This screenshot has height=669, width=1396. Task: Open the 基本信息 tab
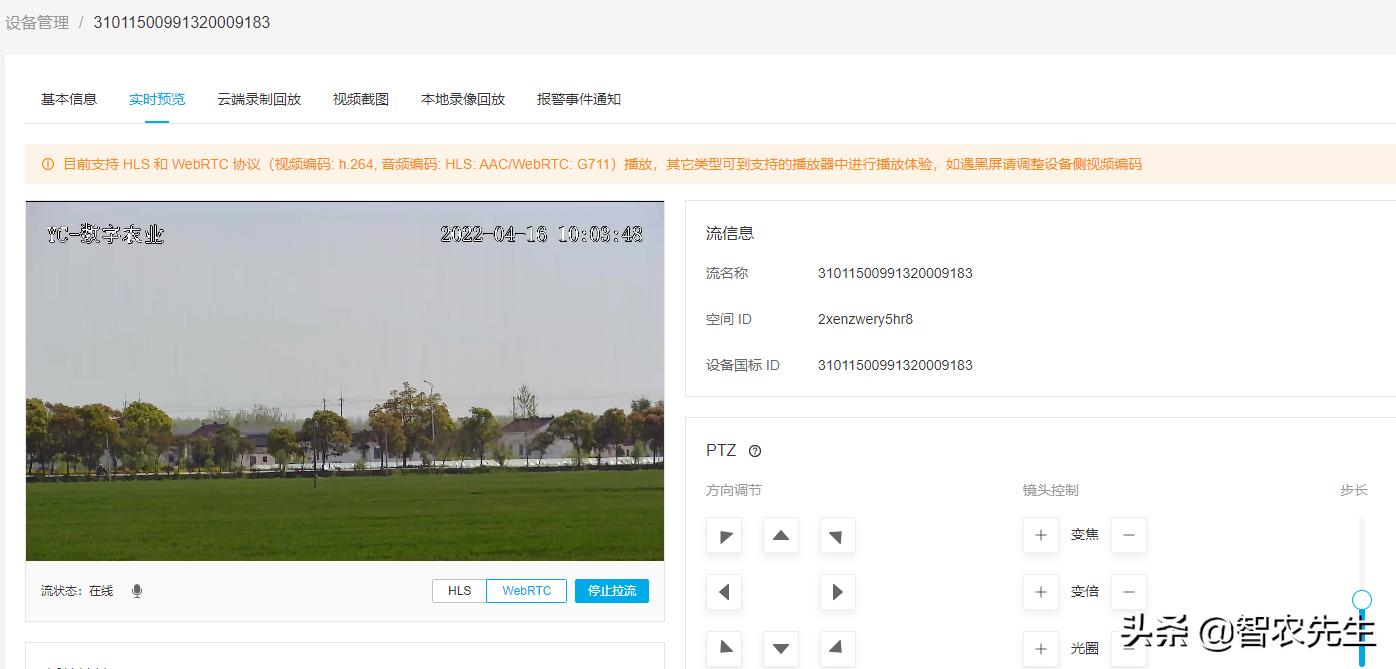pyautogui.click(x=69, y=99)
